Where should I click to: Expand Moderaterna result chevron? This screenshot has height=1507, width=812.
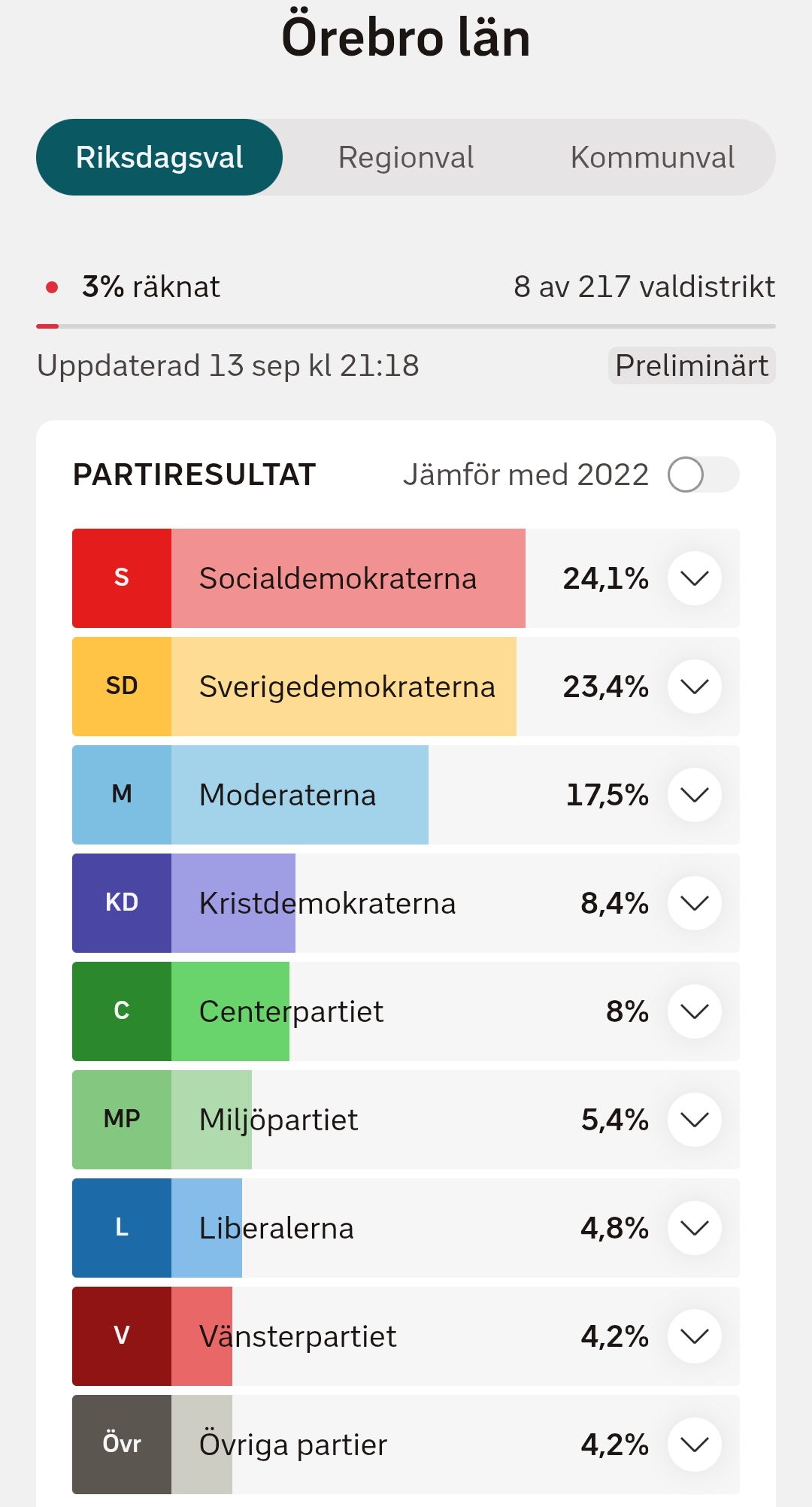695,795
